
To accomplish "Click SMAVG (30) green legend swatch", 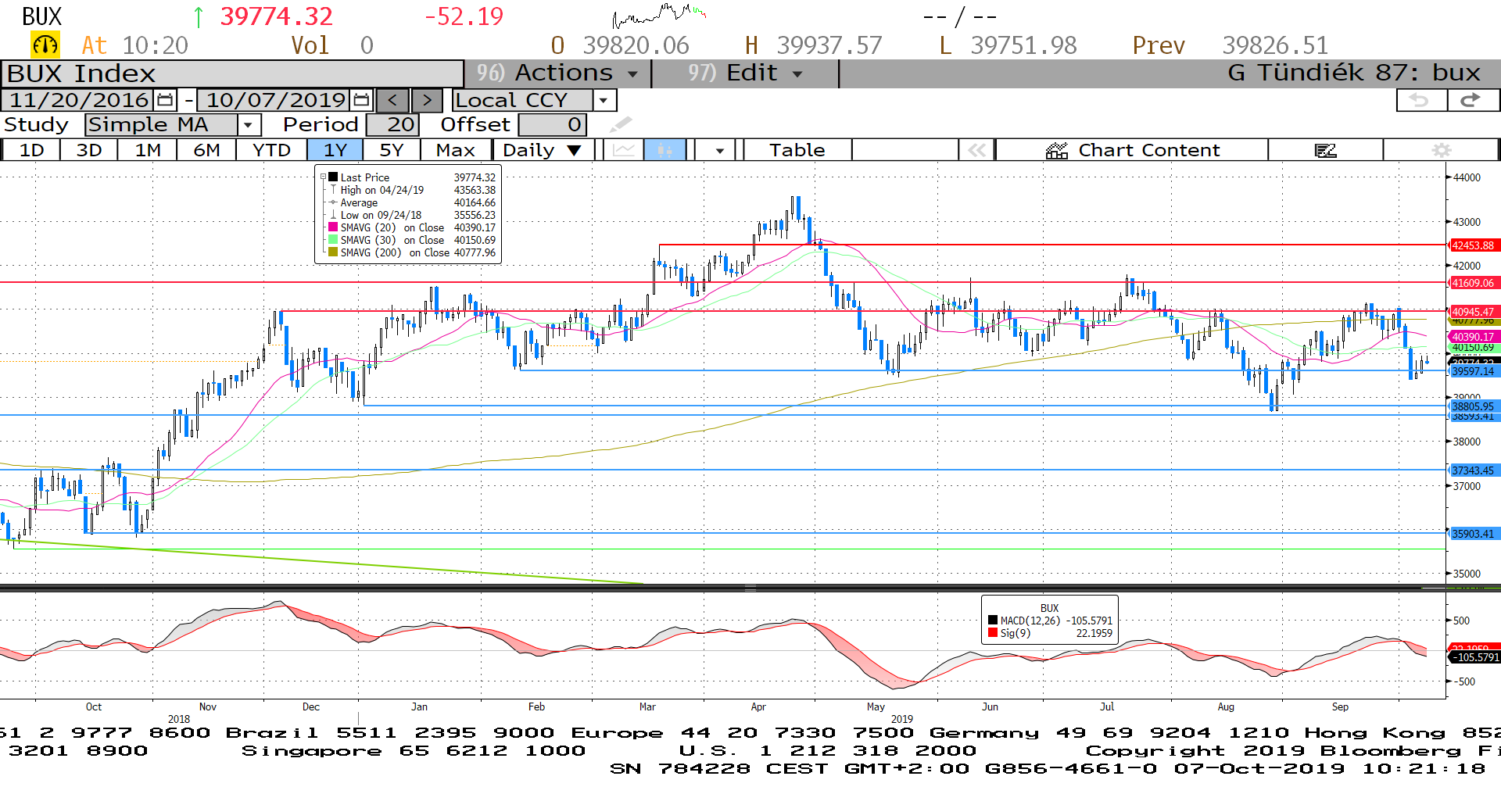I will click(332, 240).
